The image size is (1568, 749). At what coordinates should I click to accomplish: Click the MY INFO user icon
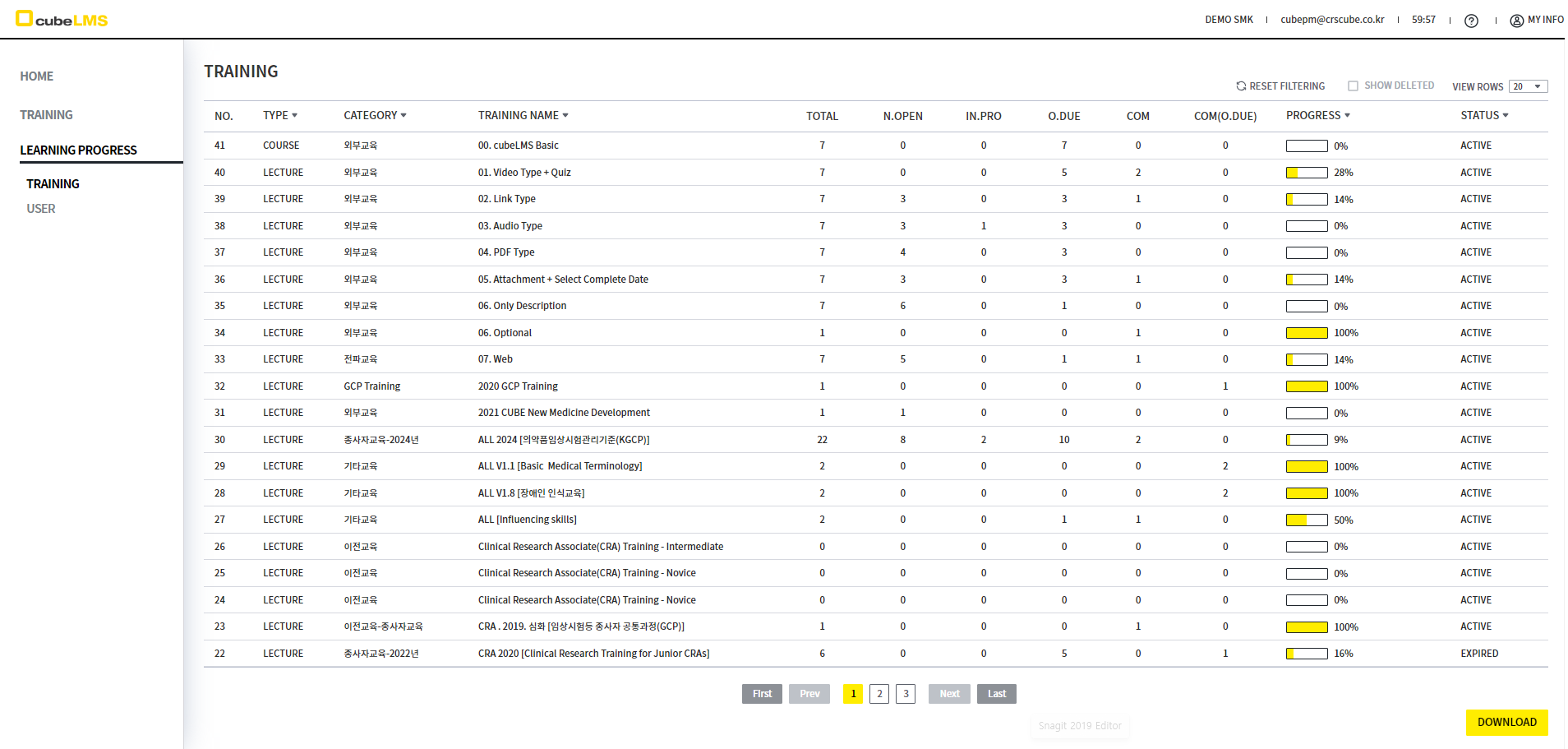click(1516, 21)
